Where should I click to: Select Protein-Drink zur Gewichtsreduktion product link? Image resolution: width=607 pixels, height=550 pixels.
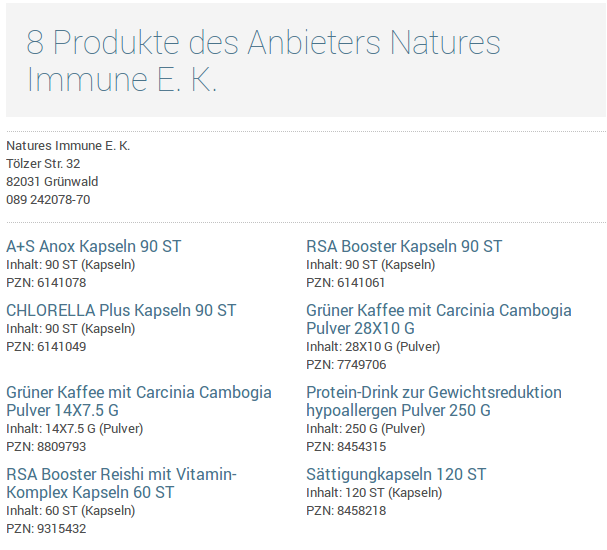pos(434,401)
